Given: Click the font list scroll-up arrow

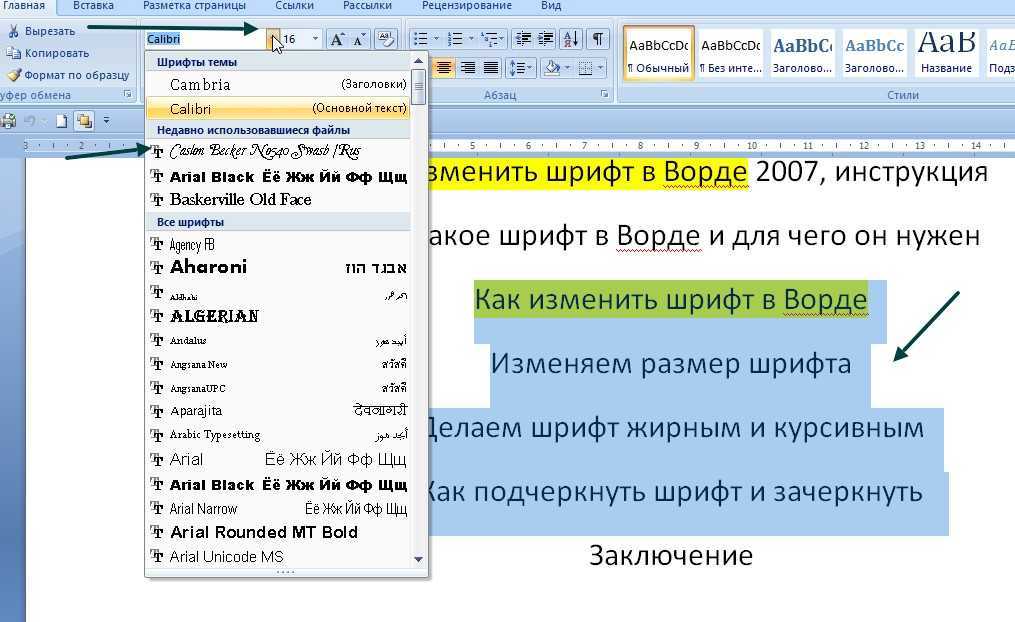Looking at the screenshot, I should pos(419,61).
